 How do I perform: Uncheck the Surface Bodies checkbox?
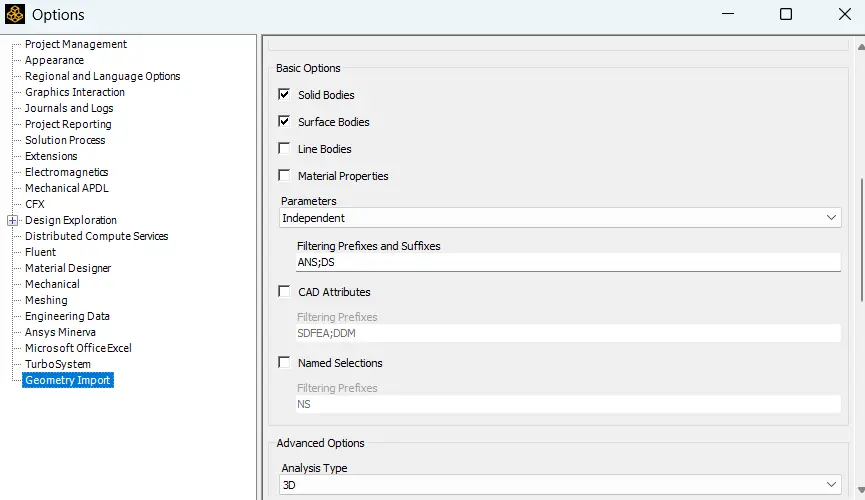(x=284, y=121)
